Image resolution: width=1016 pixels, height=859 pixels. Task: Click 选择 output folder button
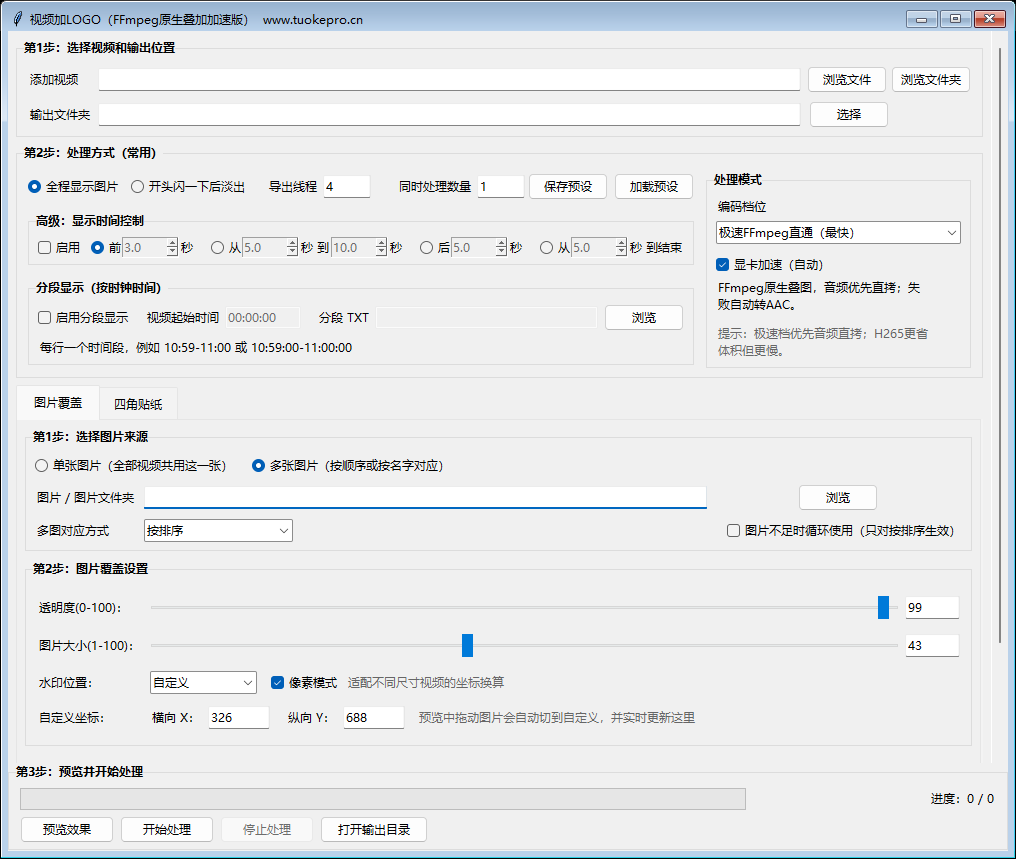(x=848, y=115)
